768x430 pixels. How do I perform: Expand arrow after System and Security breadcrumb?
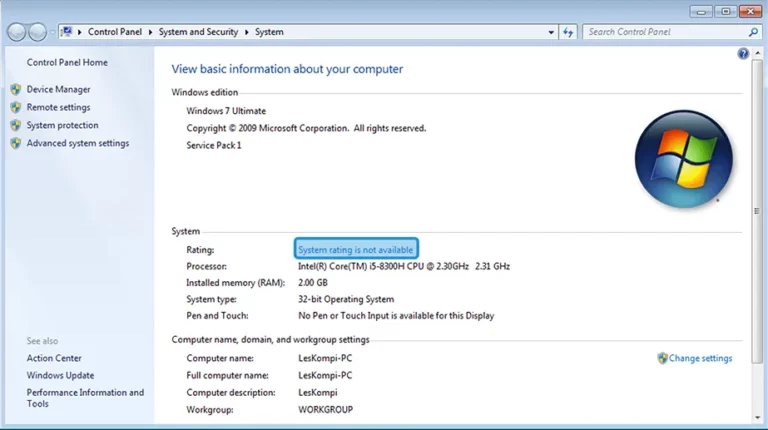(x=246, y=32)
